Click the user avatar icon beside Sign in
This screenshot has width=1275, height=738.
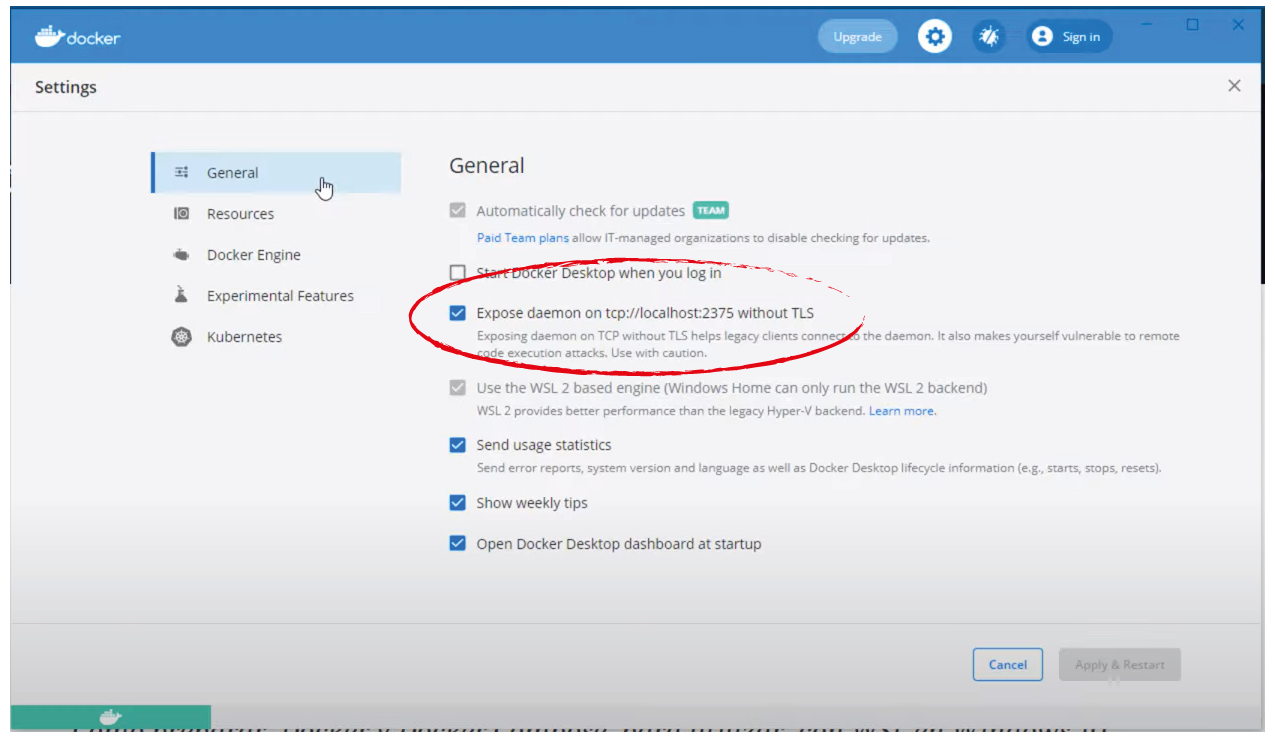pyautogui.click(x=1042, y=37)
